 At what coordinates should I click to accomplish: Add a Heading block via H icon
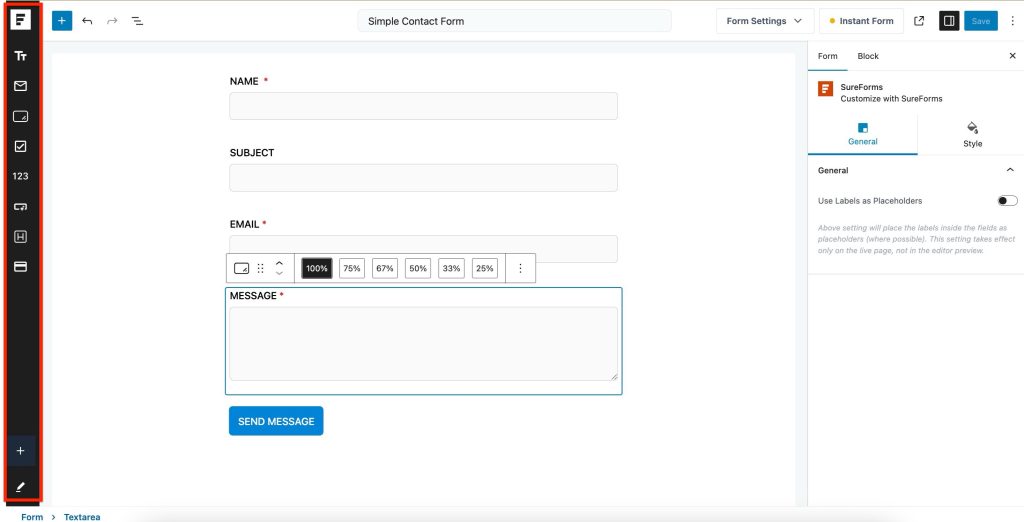(20, 237)
